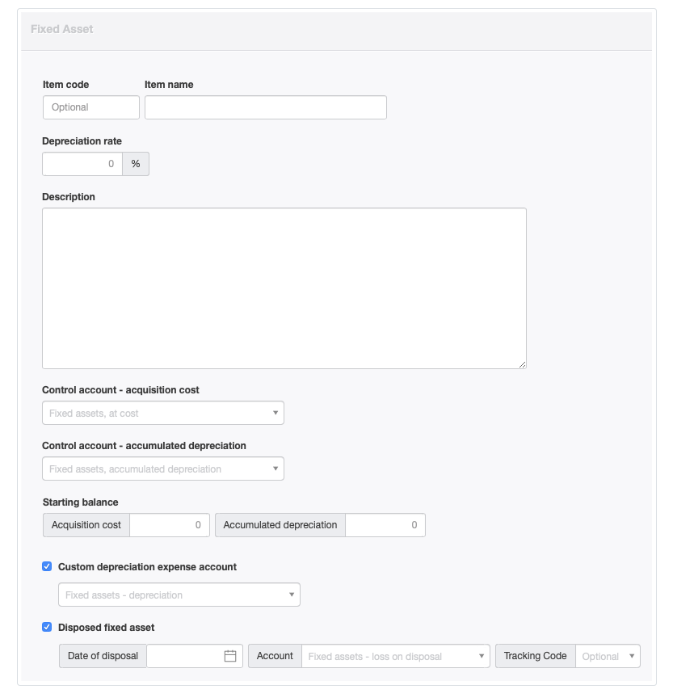Click the Accumulated depreciation starting balance field
The height and width of the screenshot is (698, 674).
pos(385,525)
